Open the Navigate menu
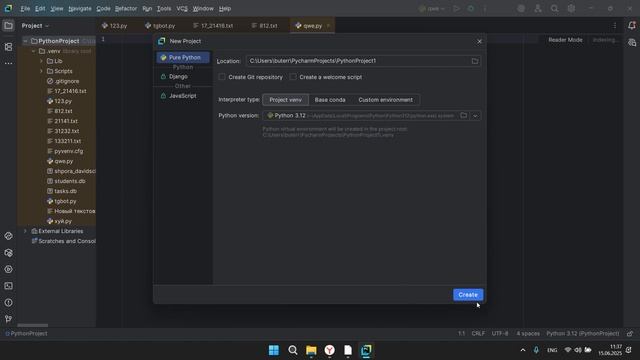Image resolution: width=640 pixels, height=360 pixels. (x=80, y=9)
